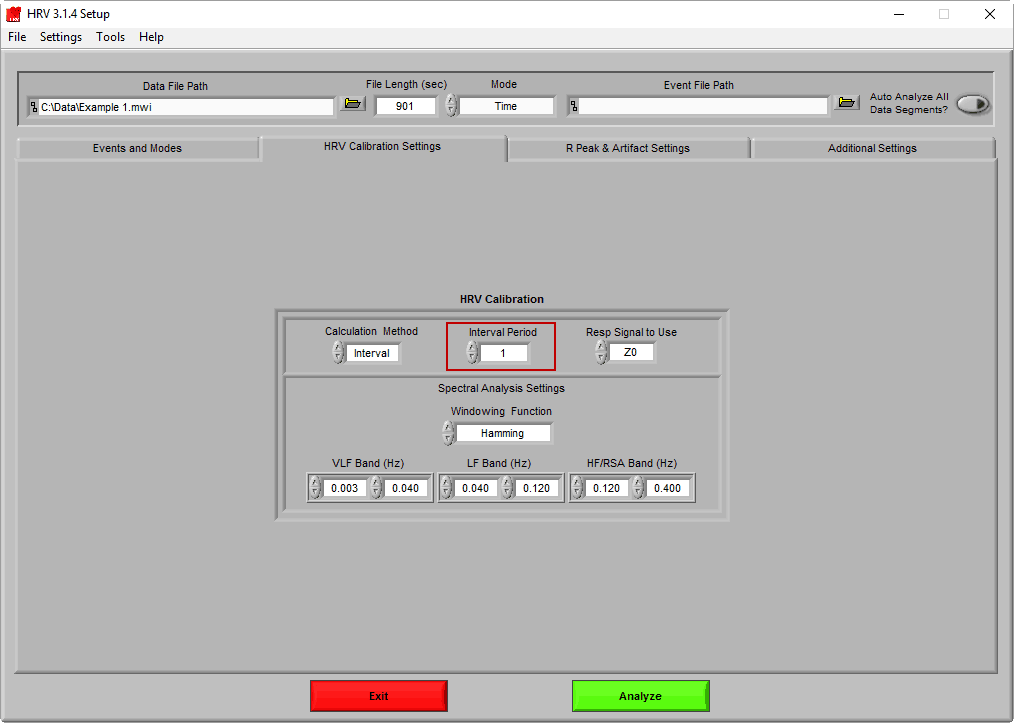Image resolution: width=1014 pixels, height=723 pixels.
Task: Browse for event file with folder icon
Action: tap(847, 103)
